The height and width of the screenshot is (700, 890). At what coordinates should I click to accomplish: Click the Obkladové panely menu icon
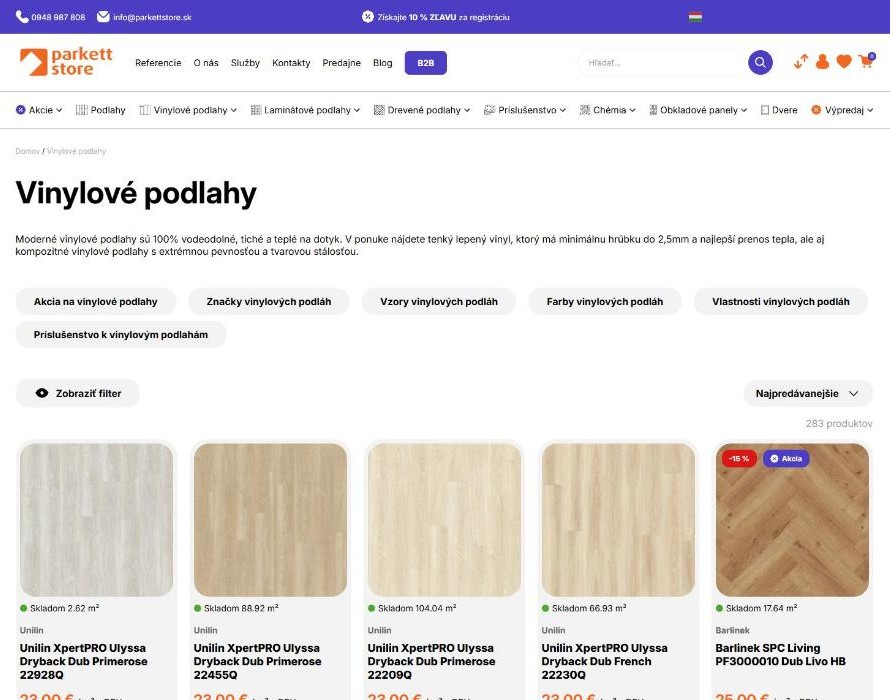point(653,110)
